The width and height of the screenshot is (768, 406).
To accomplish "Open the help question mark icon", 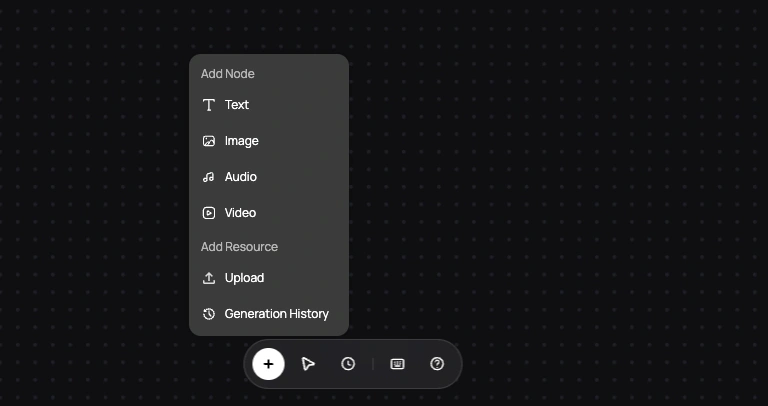I will point(437,364).
